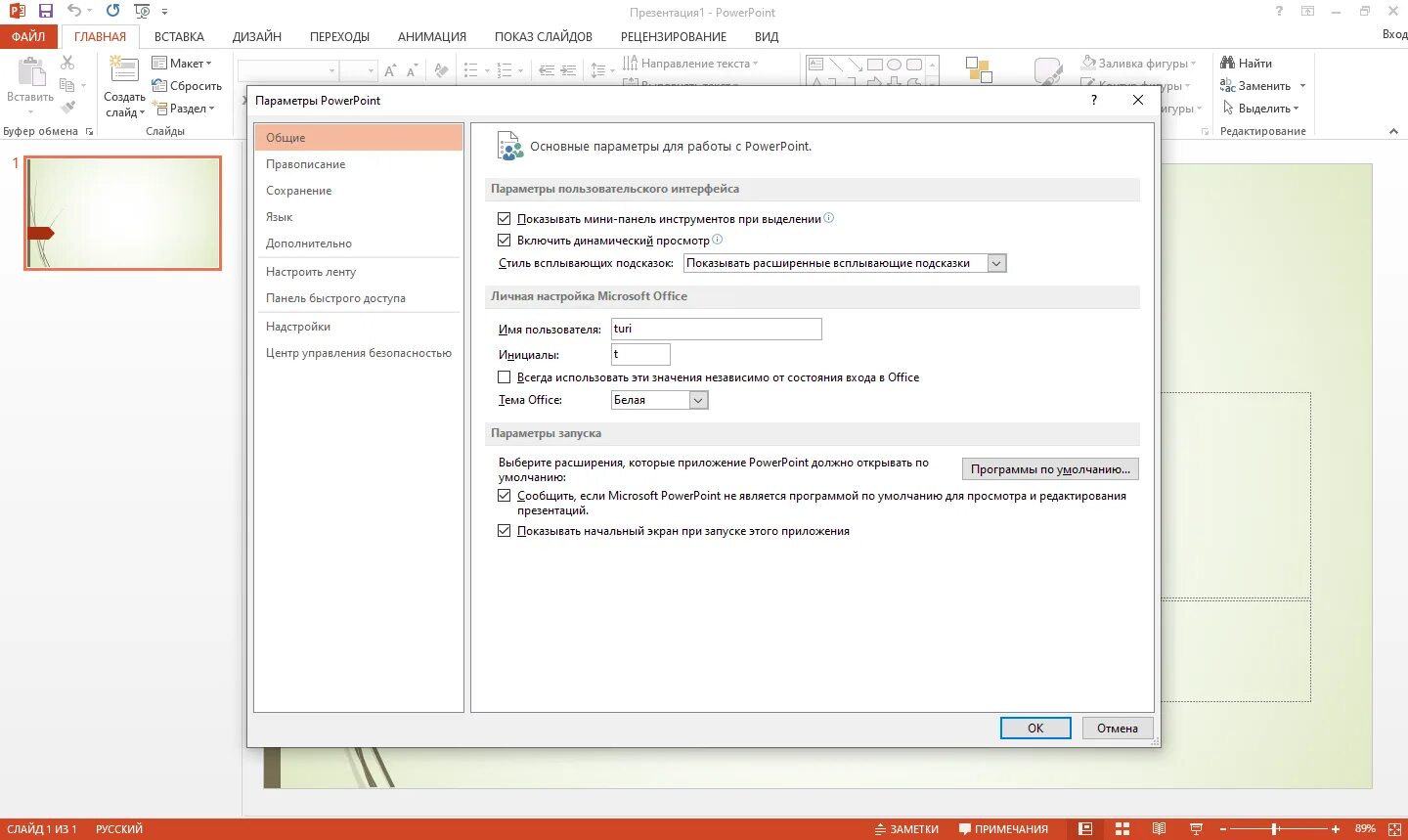
Task: Click the numbered list icon
Action: point(505,70)
